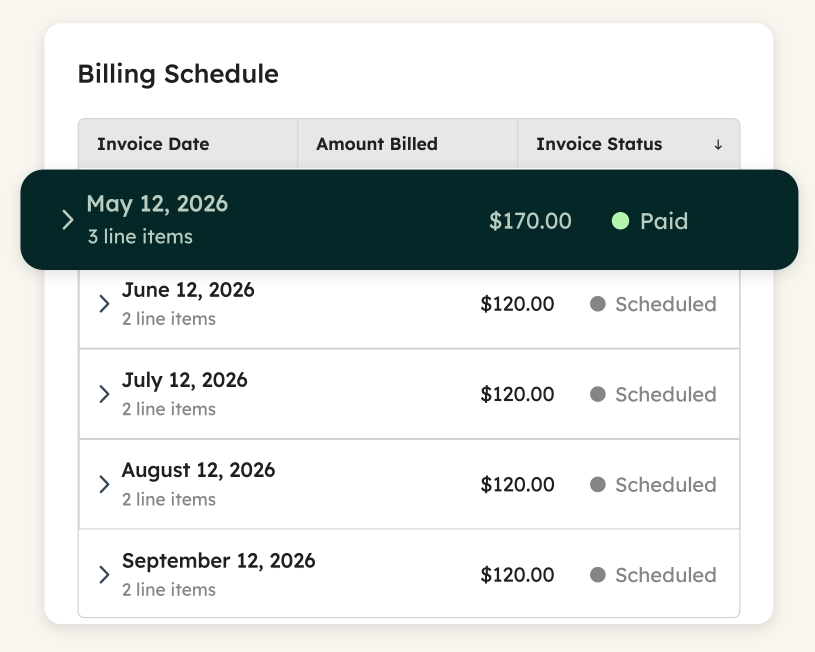
Task: Expand the May 12, 2026 invoice chevron
Action: pyautogui.click(x=68, y=220)
